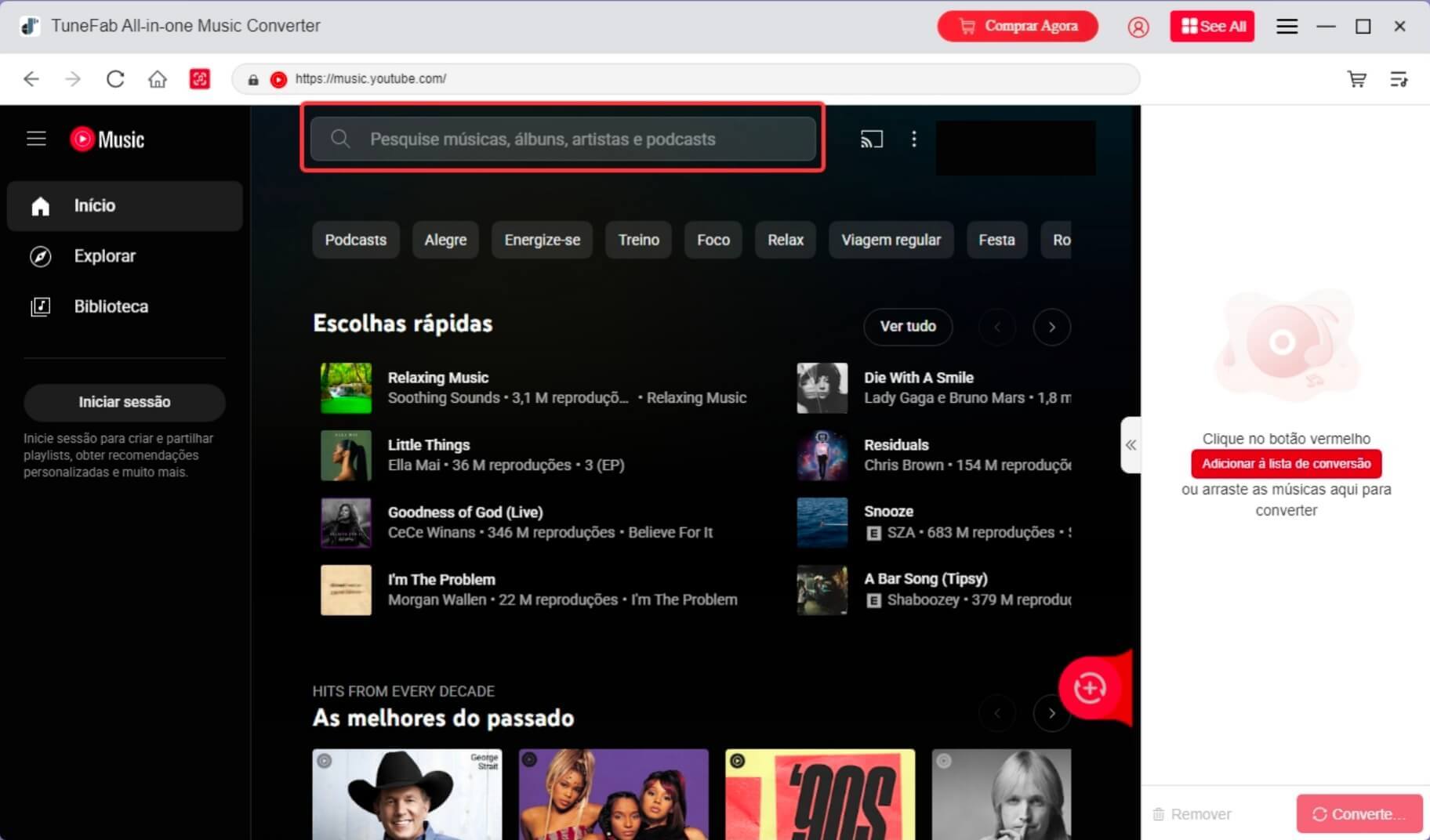Select the Relax chip

[x=786, y=240]
